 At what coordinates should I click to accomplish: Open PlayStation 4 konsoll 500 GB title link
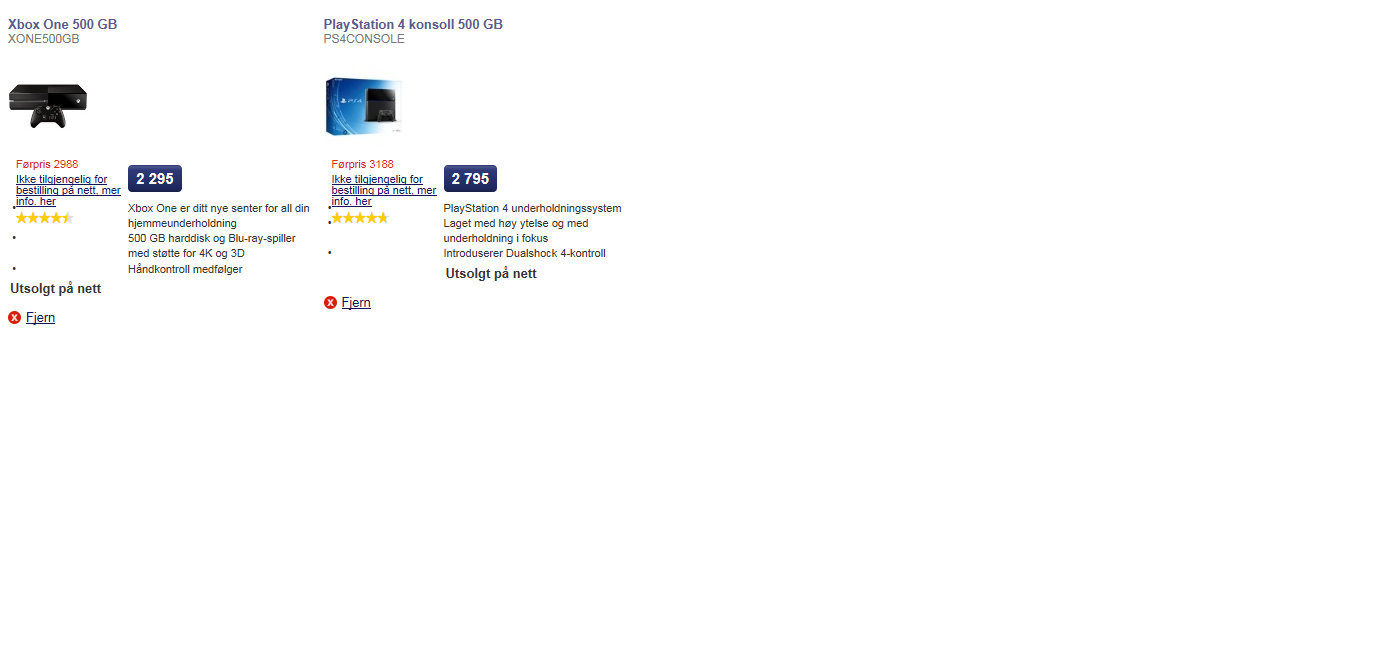(x=413, y=24)
